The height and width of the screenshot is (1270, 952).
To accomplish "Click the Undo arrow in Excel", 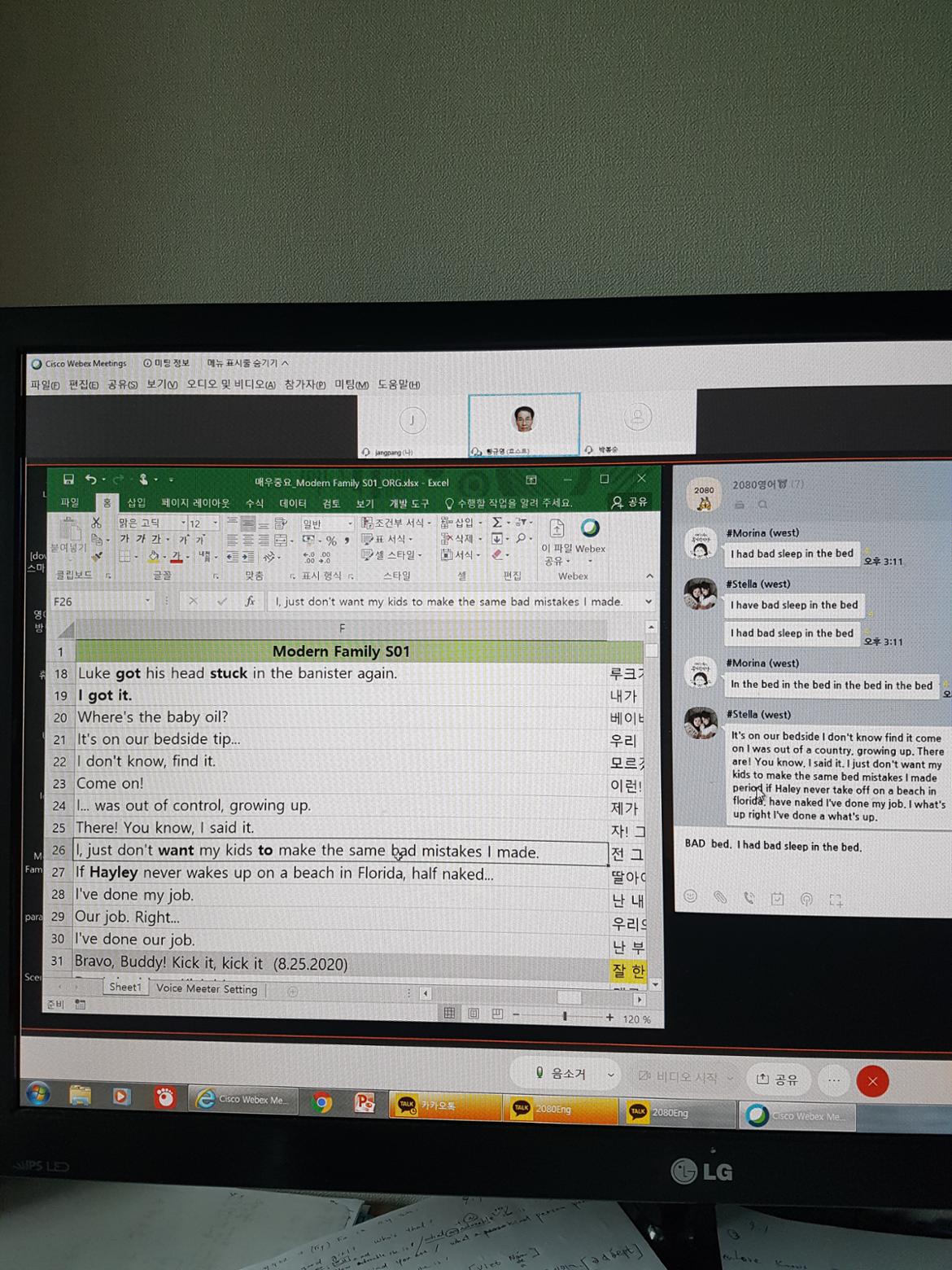I will (x=90, y=480).
